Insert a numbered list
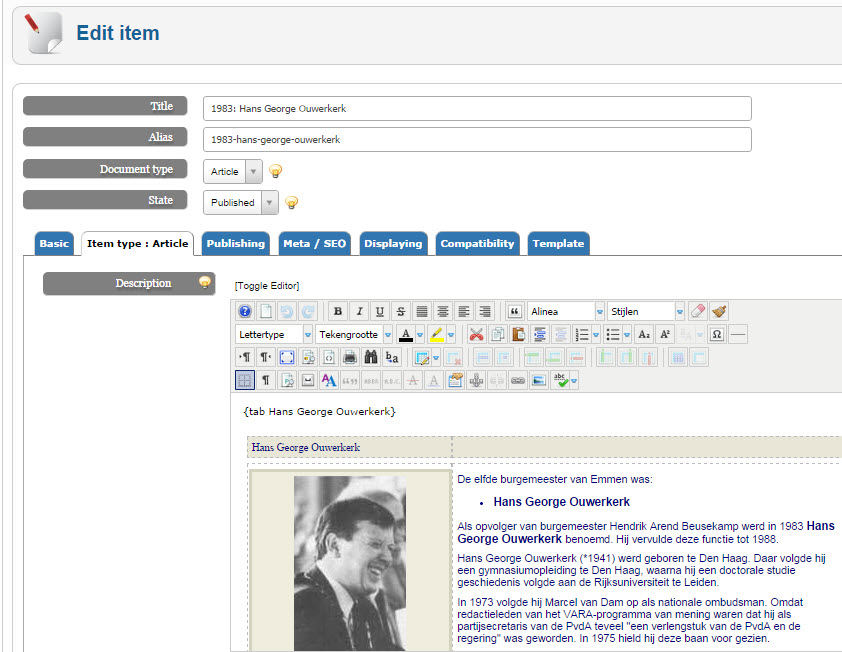Image resolution: width=842 pixels, height=652 pixels. point(582,335)
